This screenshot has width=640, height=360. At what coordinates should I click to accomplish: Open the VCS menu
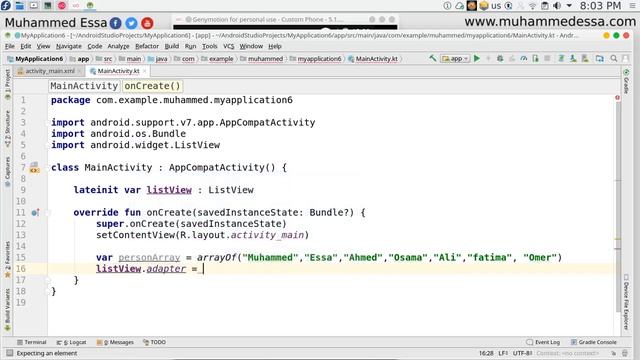[x=229, y=46]
